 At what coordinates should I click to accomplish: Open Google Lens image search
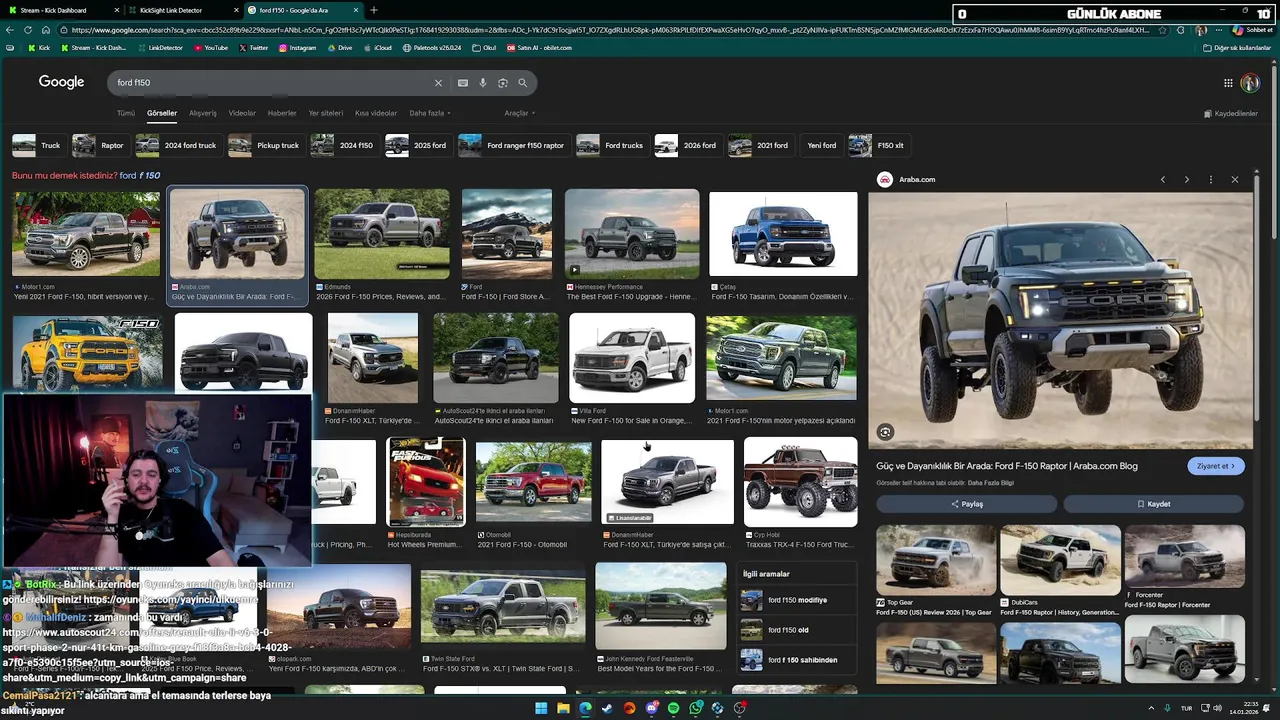point(503,83)
